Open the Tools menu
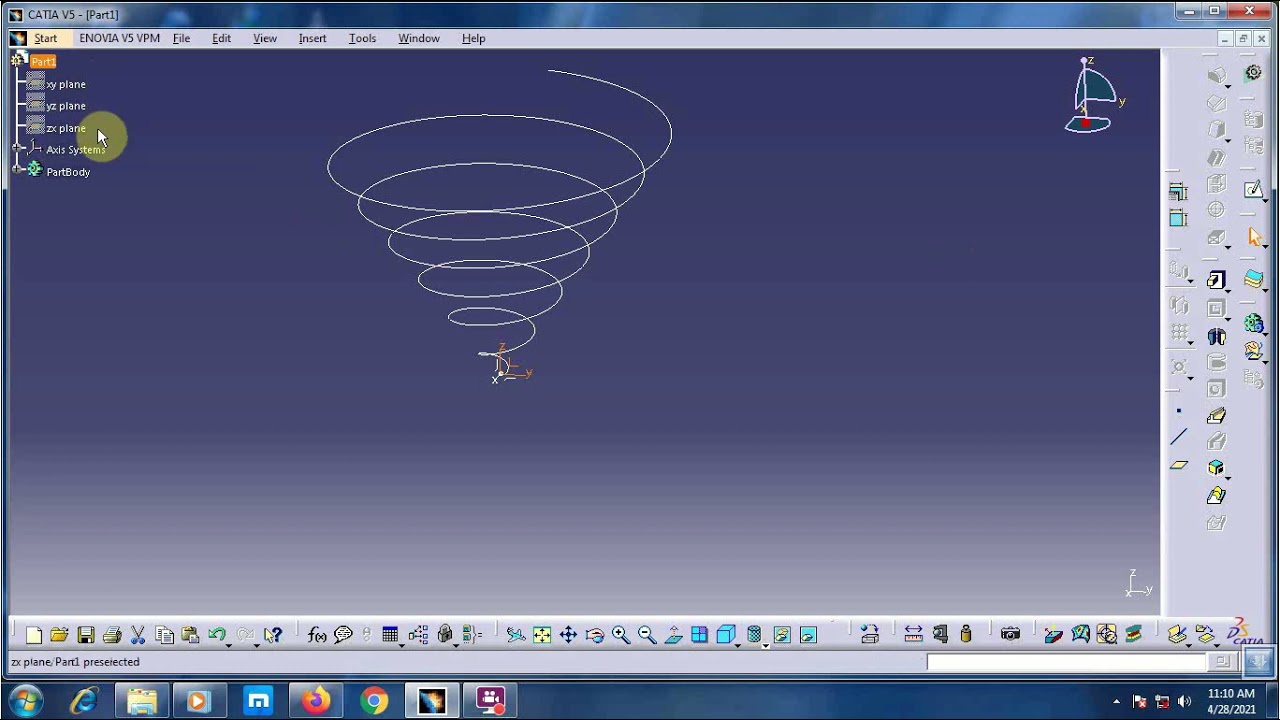The width and height of the screenshot is (1280, 720). point(362,38)
